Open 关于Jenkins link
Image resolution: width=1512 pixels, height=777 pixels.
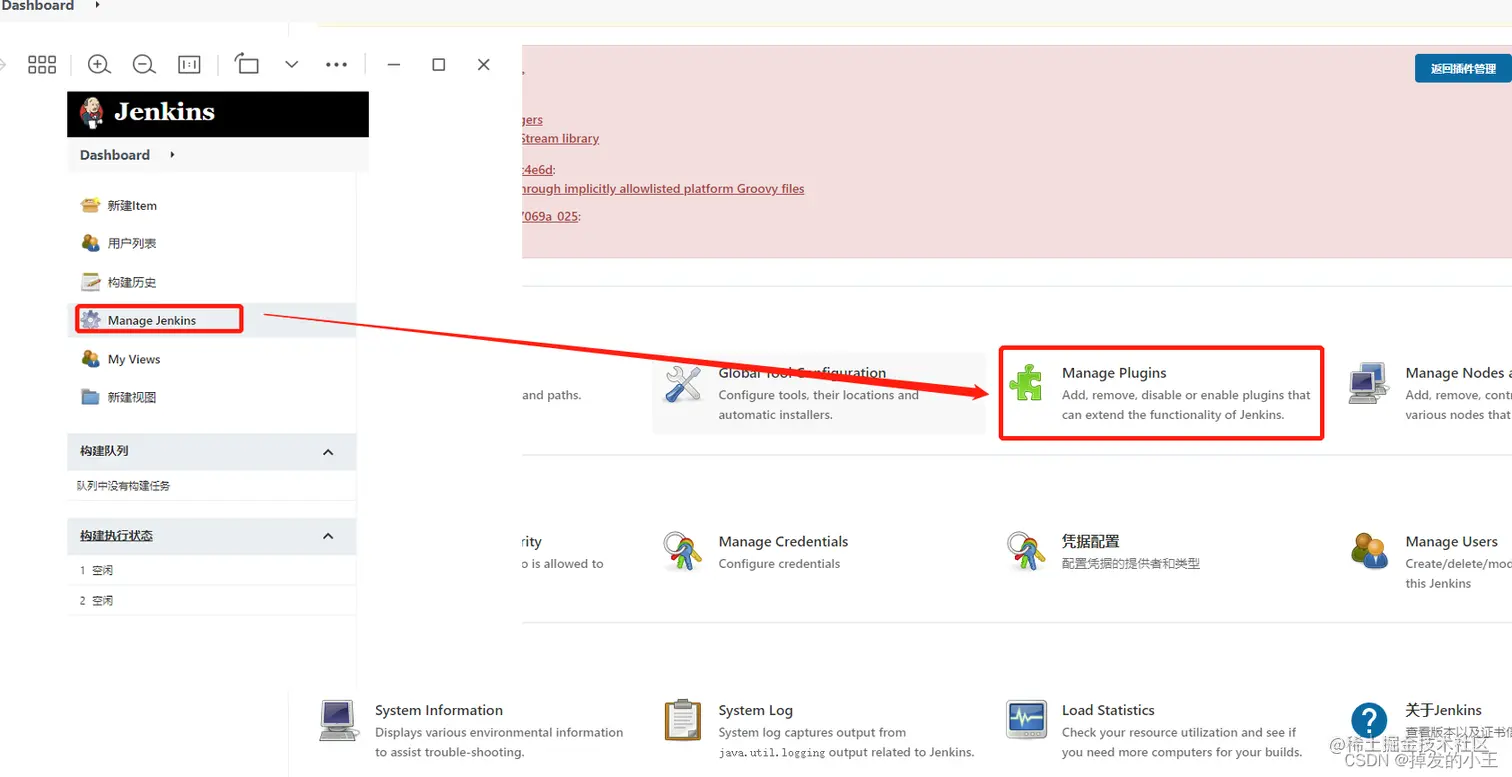[1443, 710]
